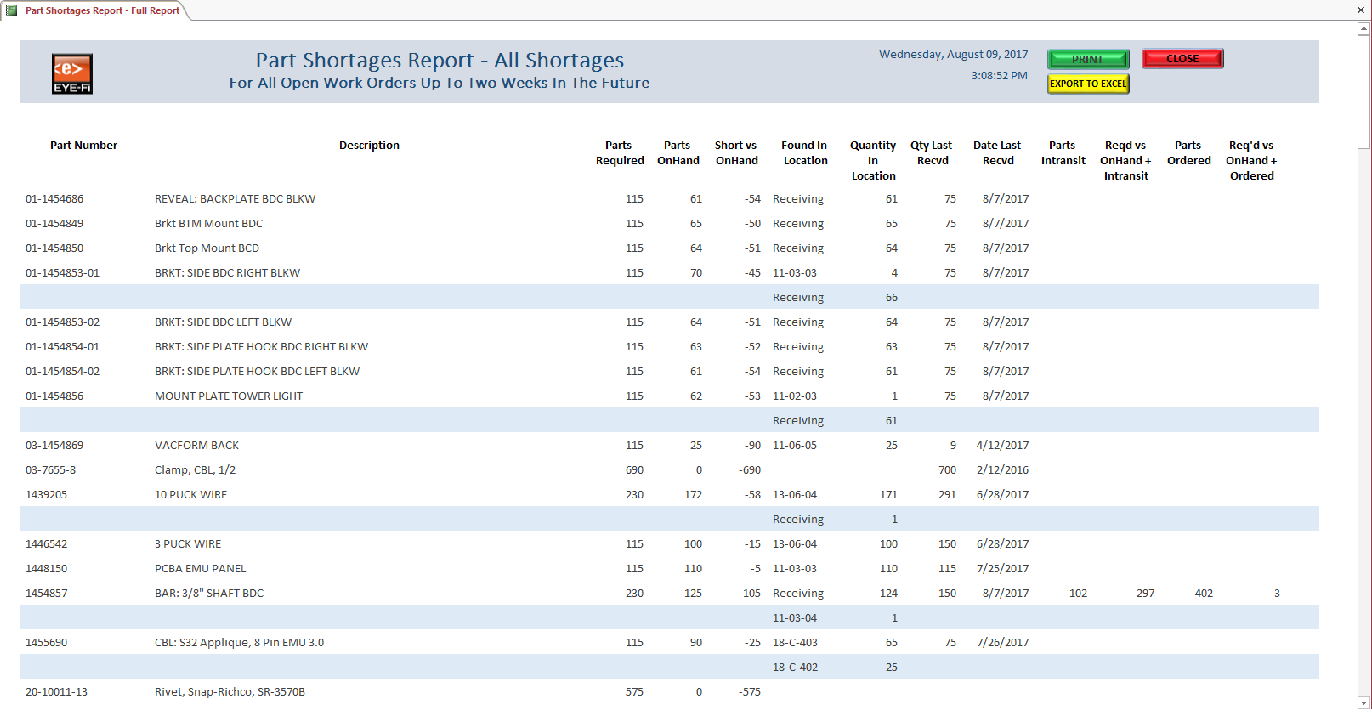Click the VACFORM BACK description
This screenshot has width=1372, height=709.
click(196, 446)
